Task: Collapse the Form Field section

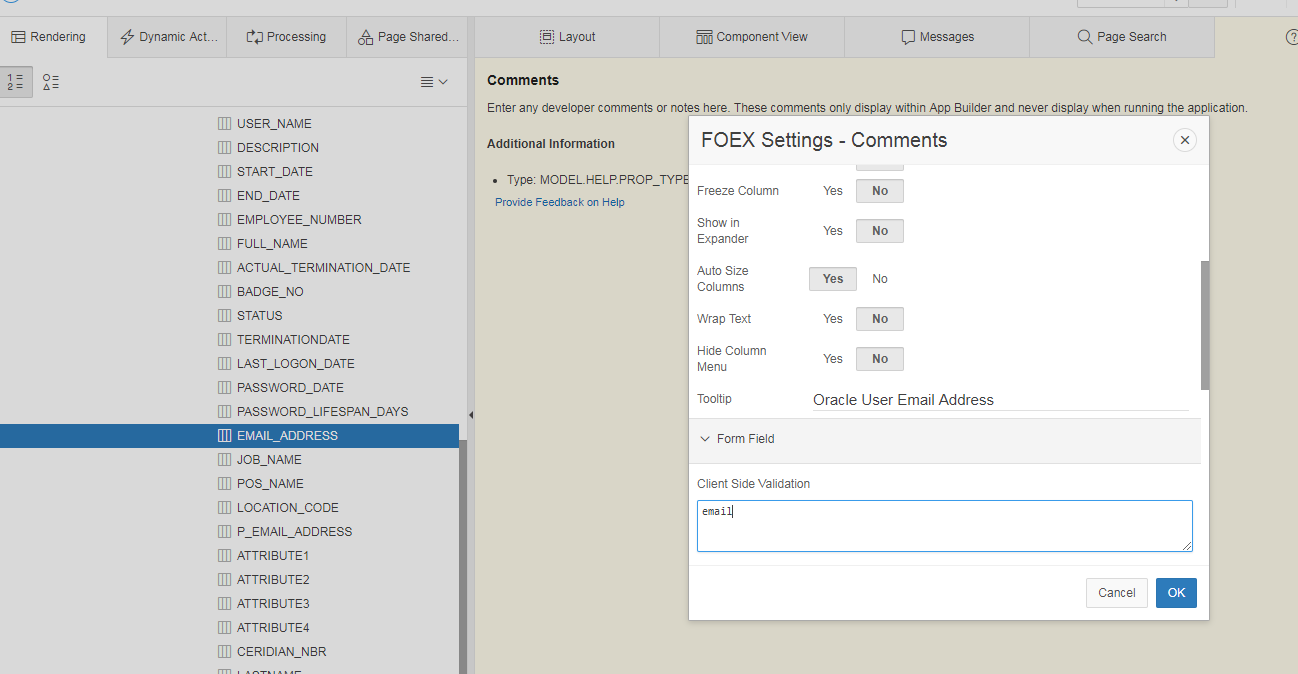Action: (x=705, y=438)
